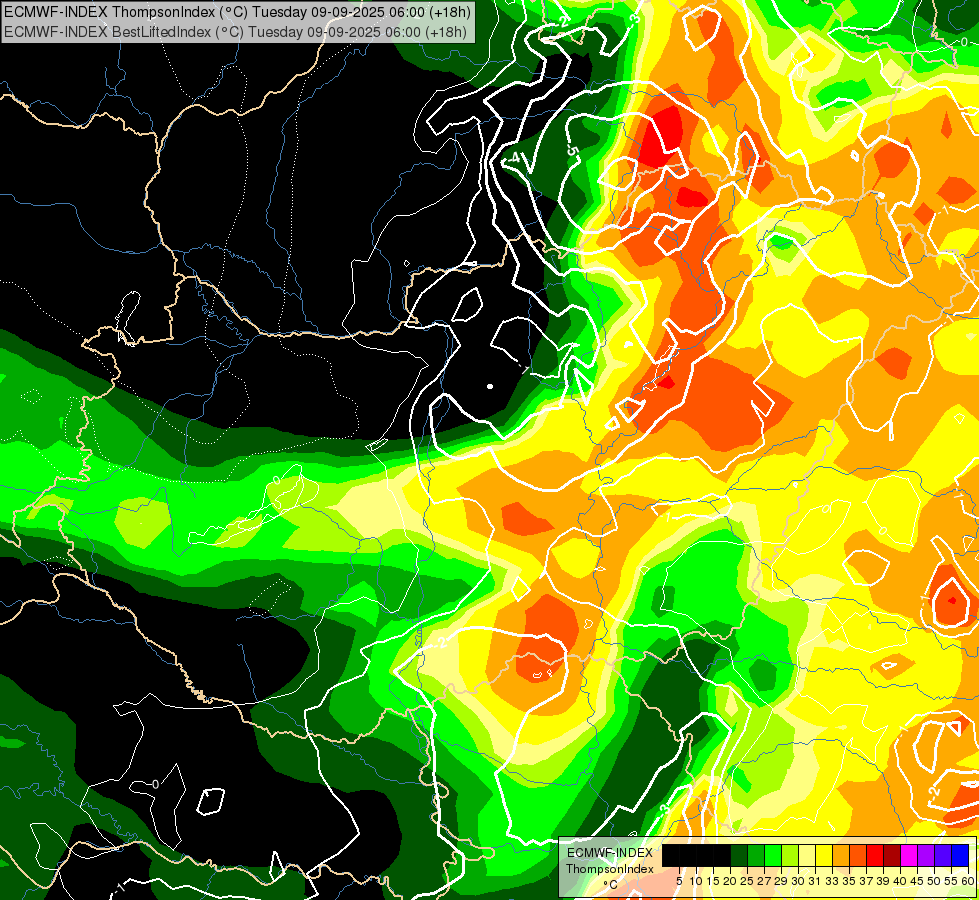Click the legend scale value 33

(x=832, y=881)
